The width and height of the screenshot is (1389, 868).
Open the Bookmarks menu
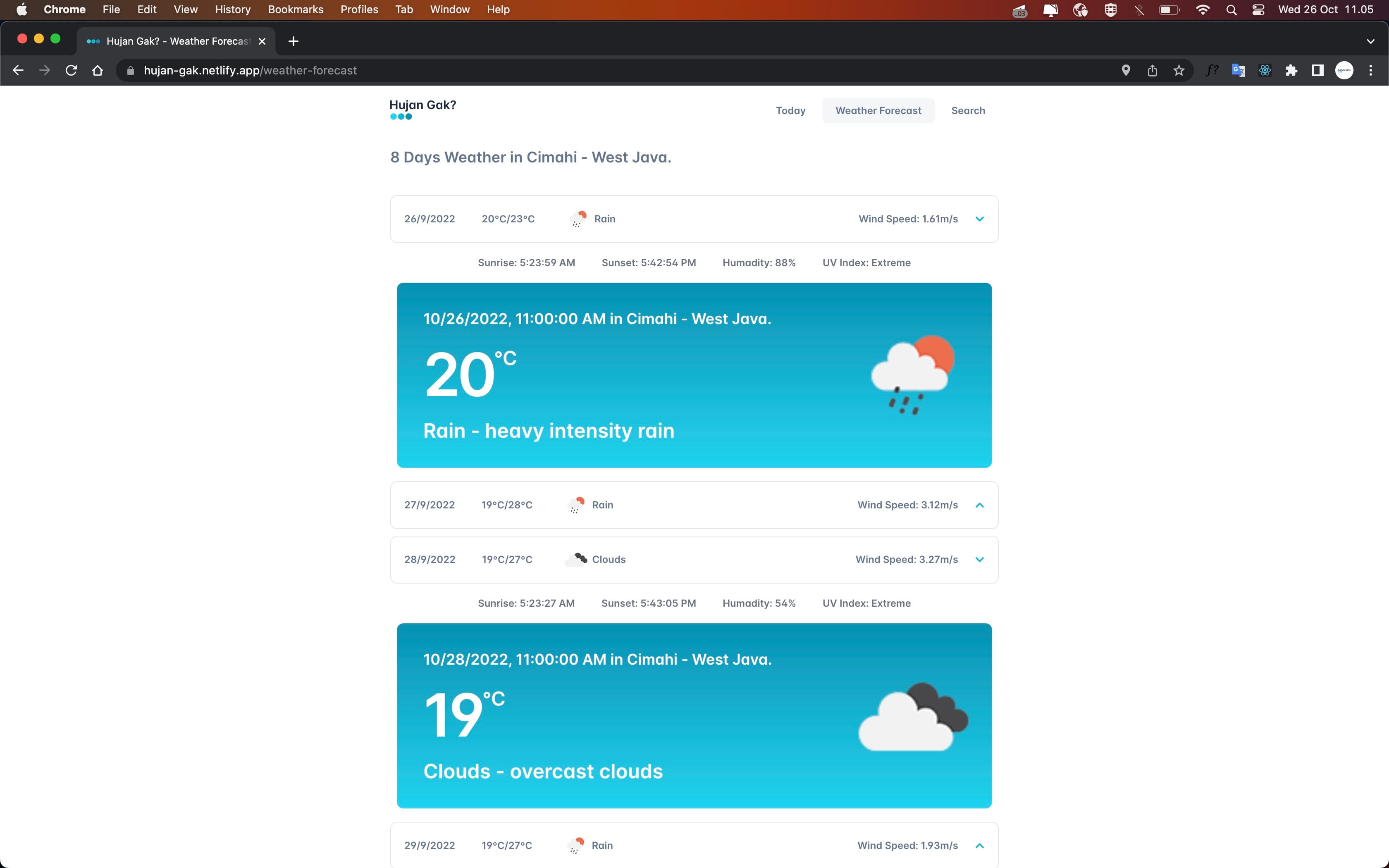click(x=296, y=10)
